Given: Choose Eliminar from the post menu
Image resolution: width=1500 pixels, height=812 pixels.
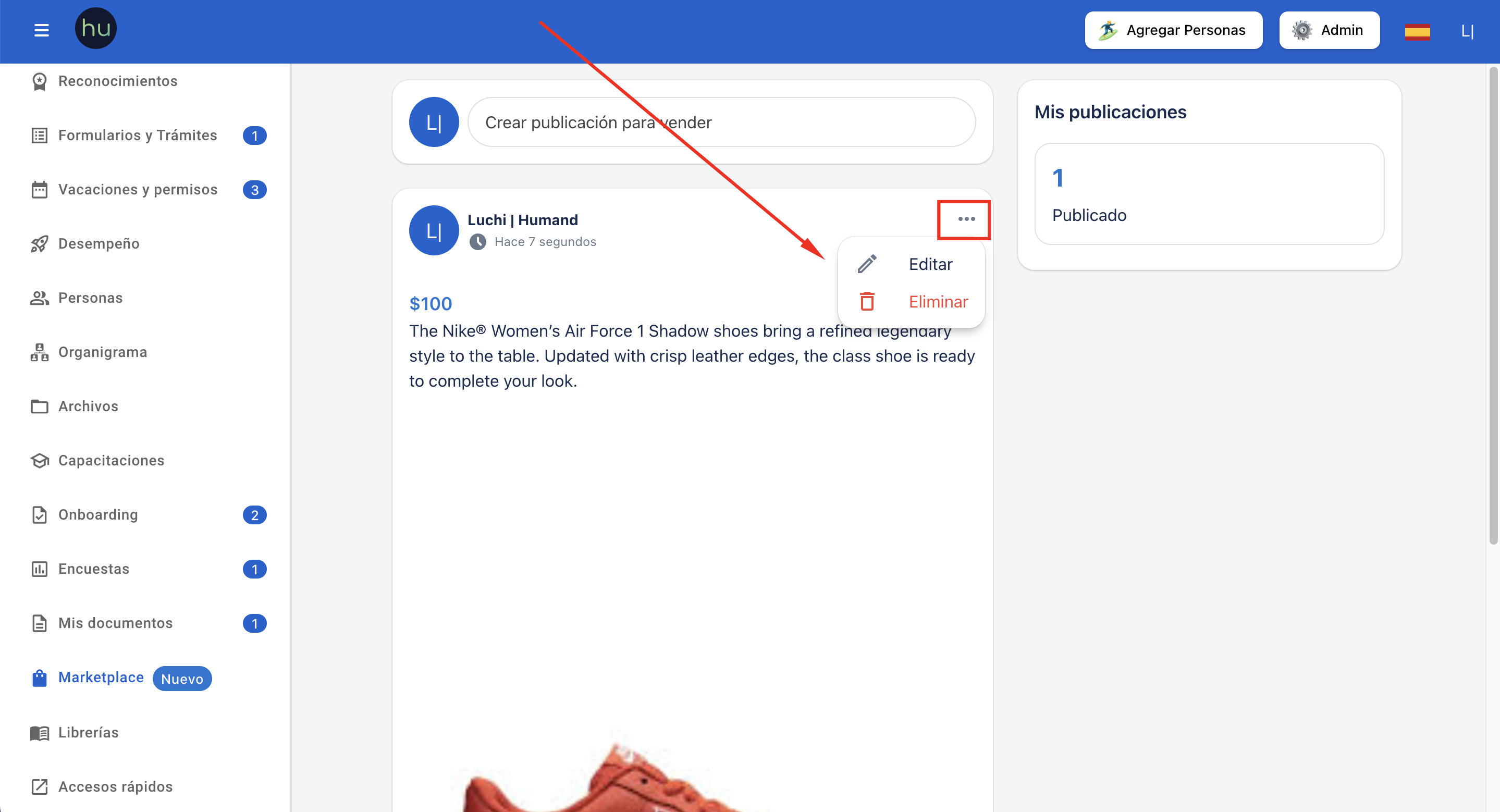Looking at the screenshot, I should click(911, 302).
